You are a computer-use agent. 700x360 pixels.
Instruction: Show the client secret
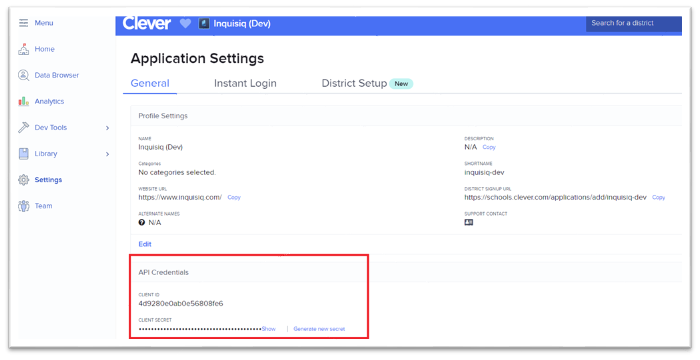point(268,329)
